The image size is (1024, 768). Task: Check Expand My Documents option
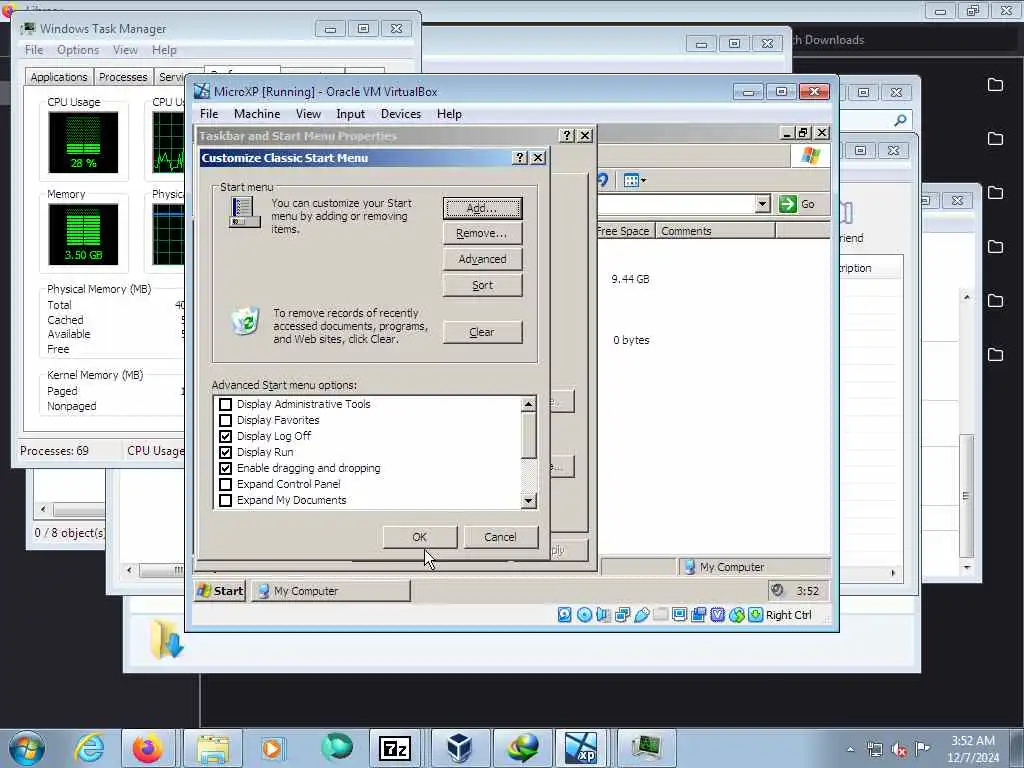coord(225,500)
